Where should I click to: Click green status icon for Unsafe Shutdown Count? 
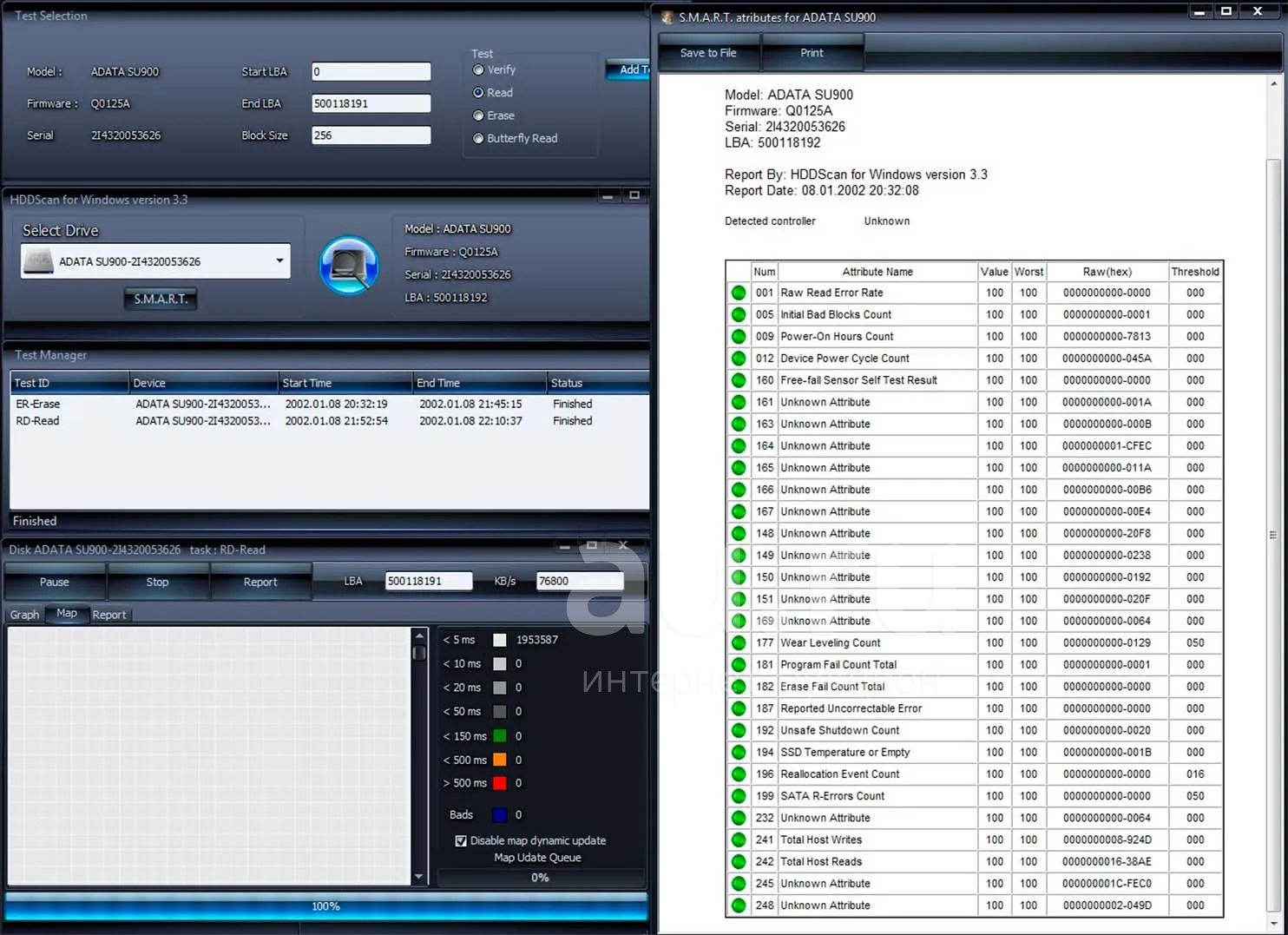739,730
